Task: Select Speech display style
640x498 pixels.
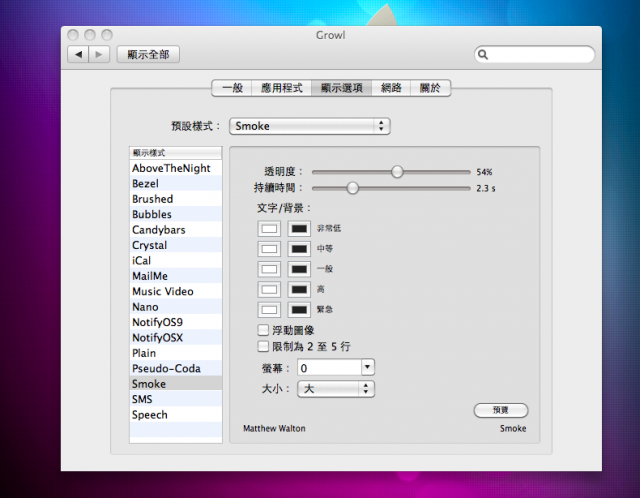Action: (176, 415)
